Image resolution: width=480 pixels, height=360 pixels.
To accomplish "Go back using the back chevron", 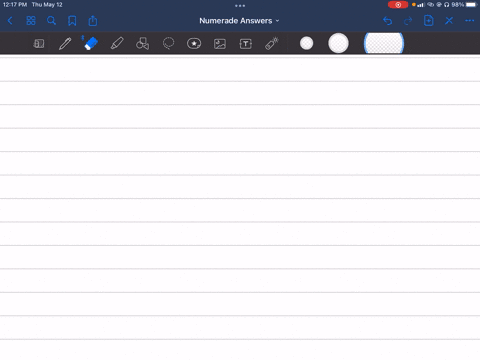I will pos(10,21).
